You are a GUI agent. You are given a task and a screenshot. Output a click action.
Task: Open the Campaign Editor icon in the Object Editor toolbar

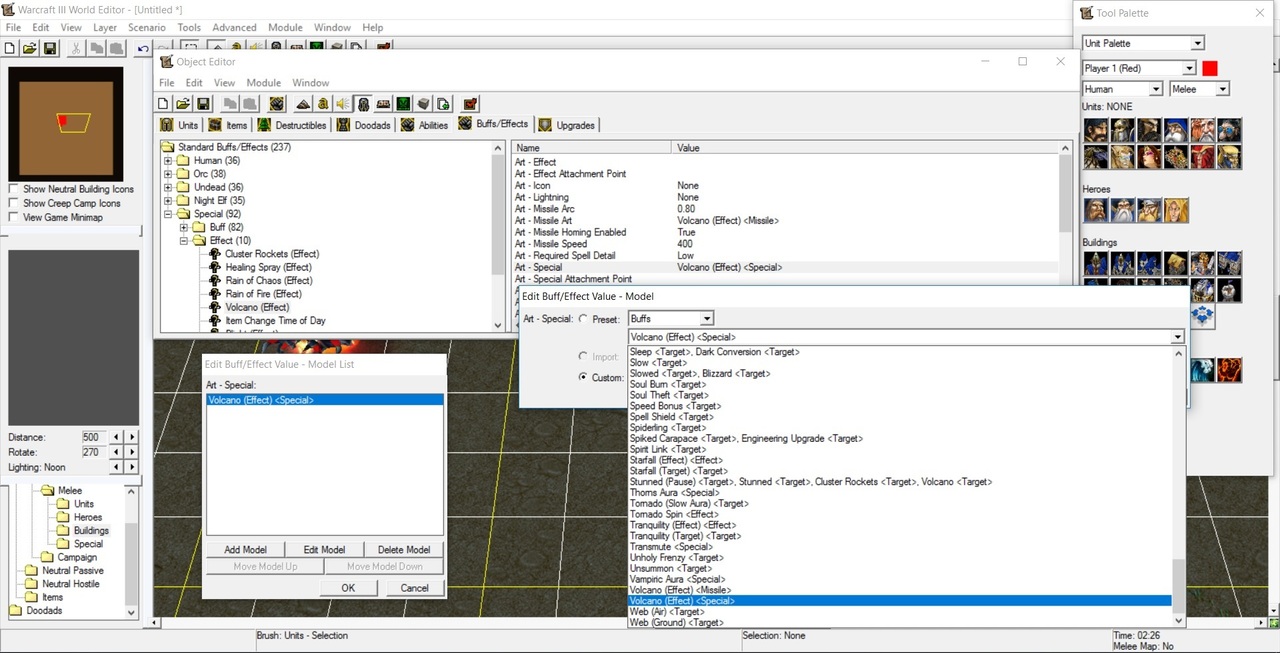(x=382, y=104)
